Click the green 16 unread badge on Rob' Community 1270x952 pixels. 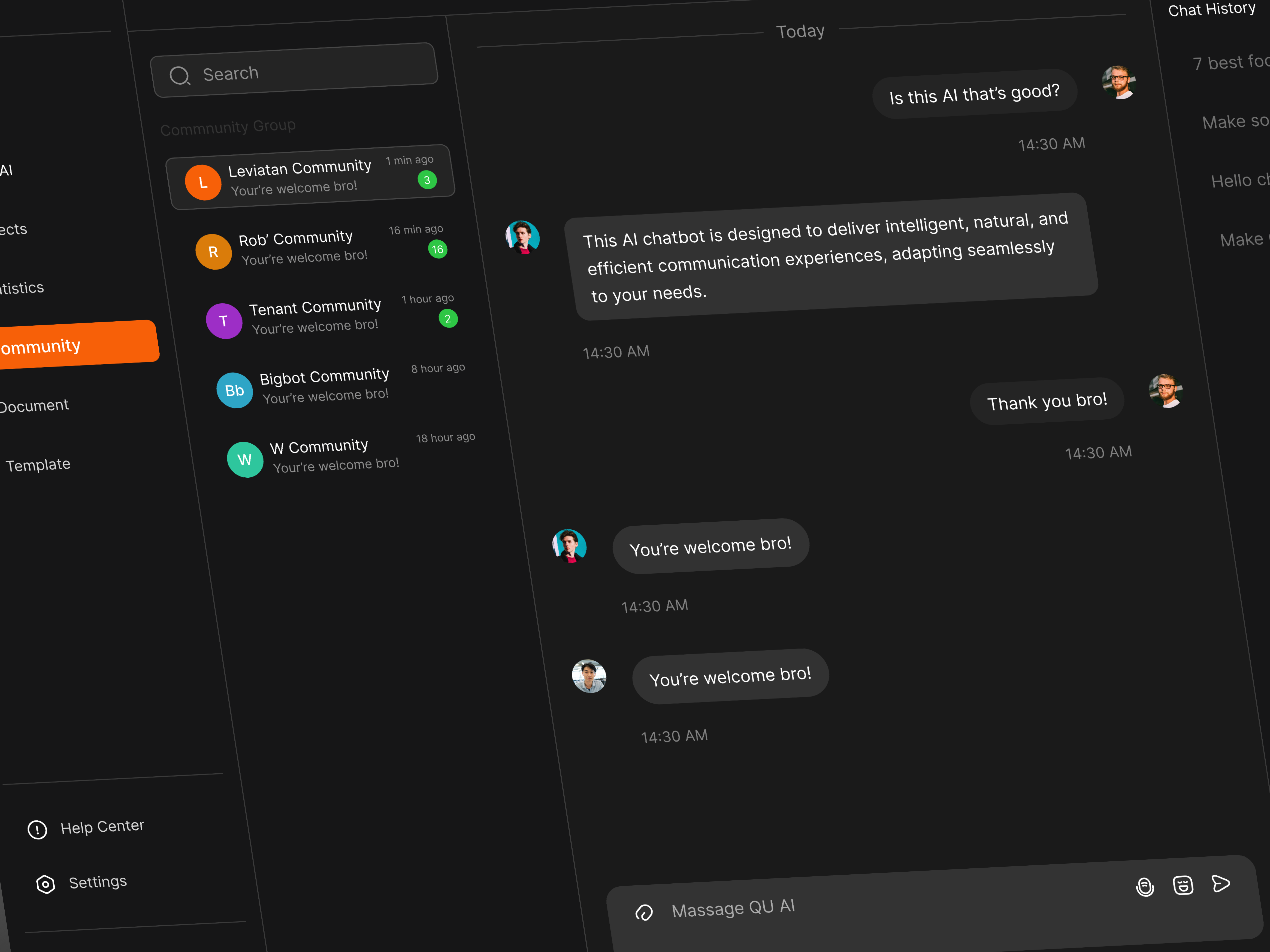pos(438,250)
